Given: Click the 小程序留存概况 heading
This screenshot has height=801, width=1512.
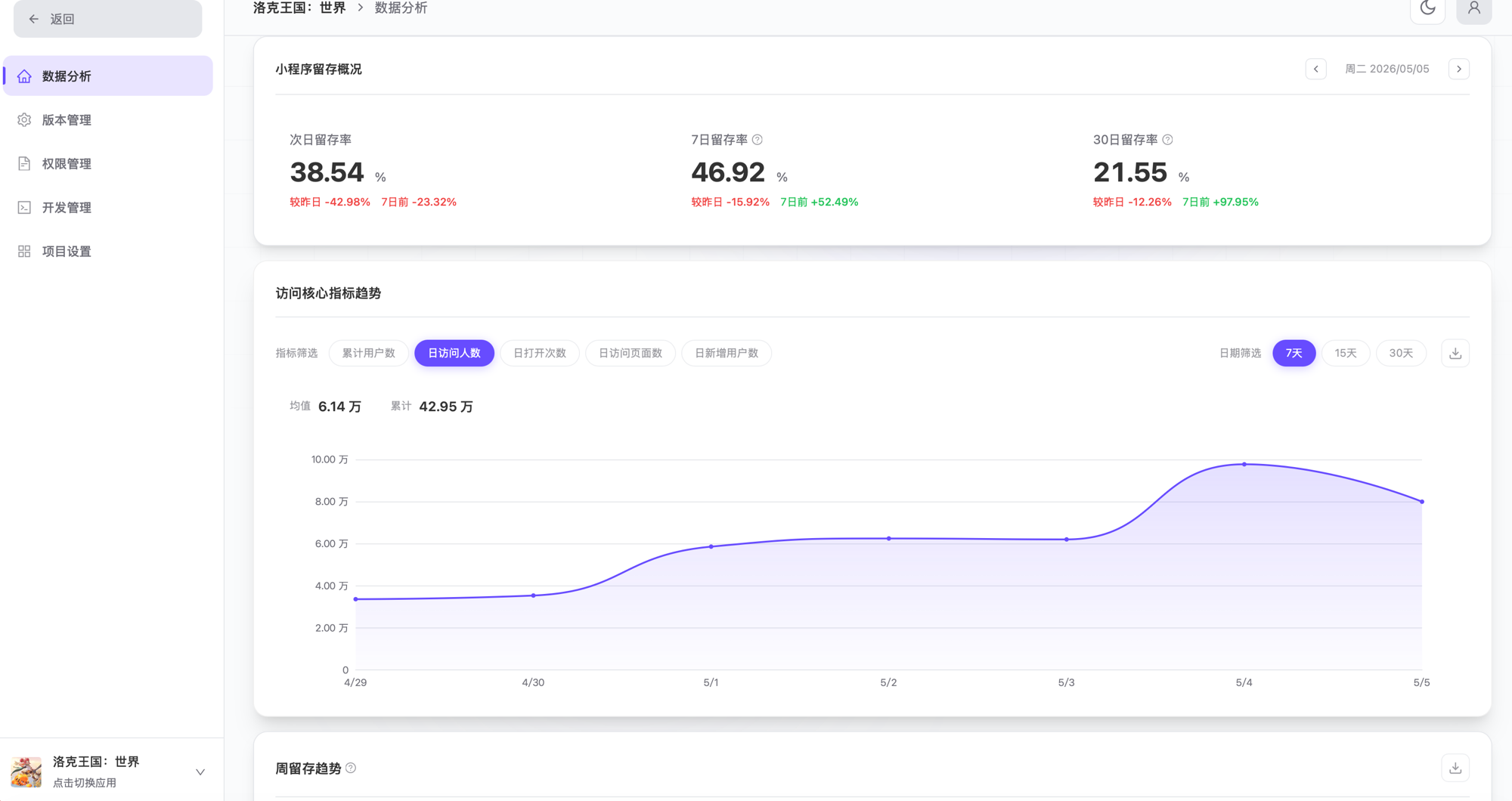Looking at the screenshot, I should (318, 69).
